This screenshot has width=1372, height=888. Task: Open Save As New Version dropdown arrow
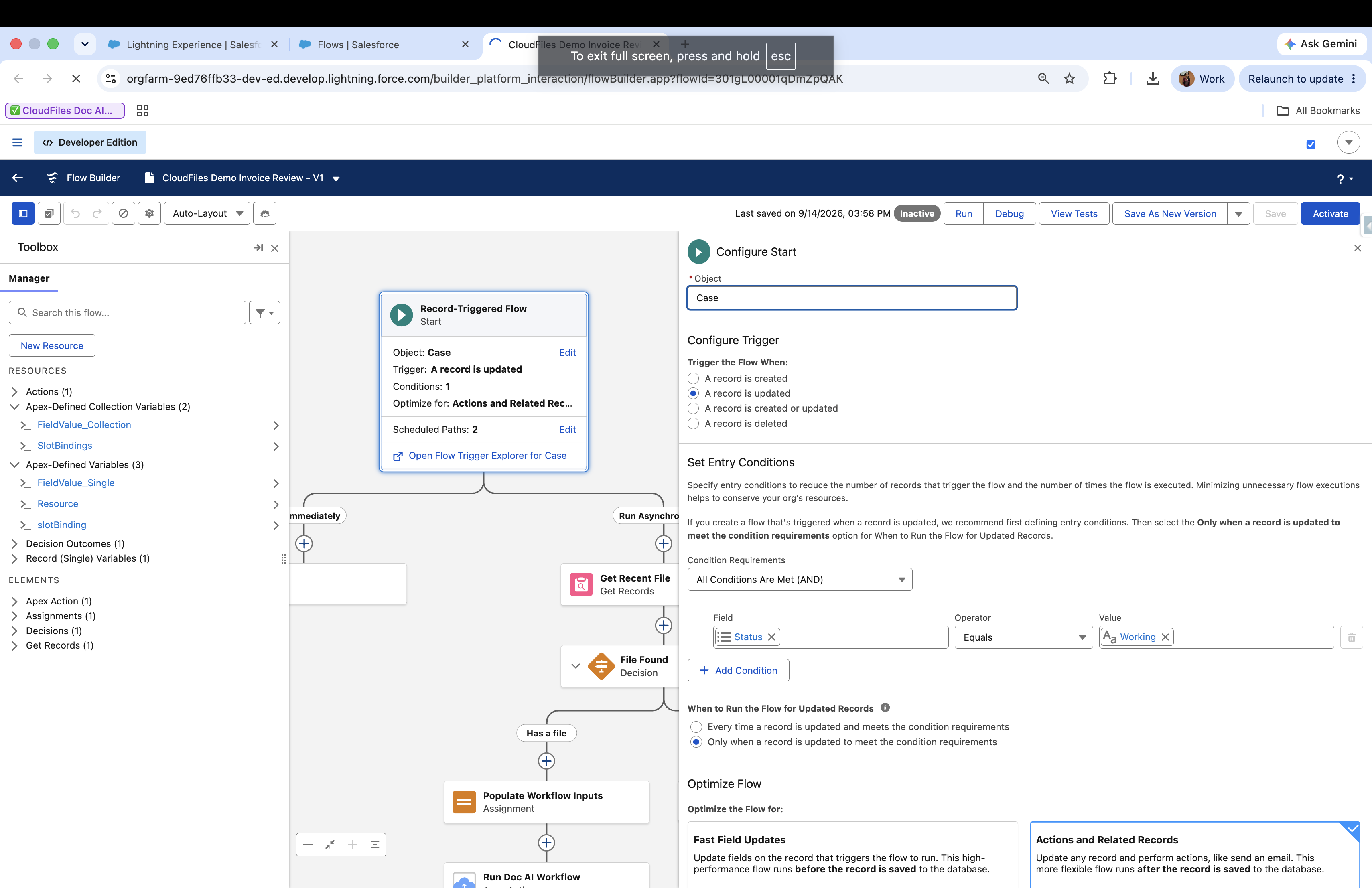(1238, 214)
